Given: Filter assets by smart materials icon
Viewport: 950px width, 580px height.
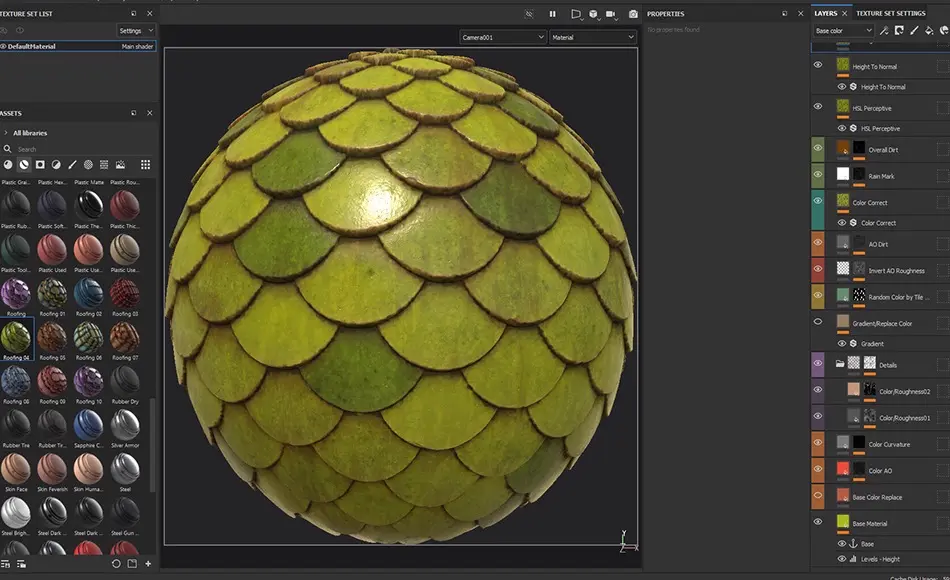Looking at the screenshot, I should [24, 165].
